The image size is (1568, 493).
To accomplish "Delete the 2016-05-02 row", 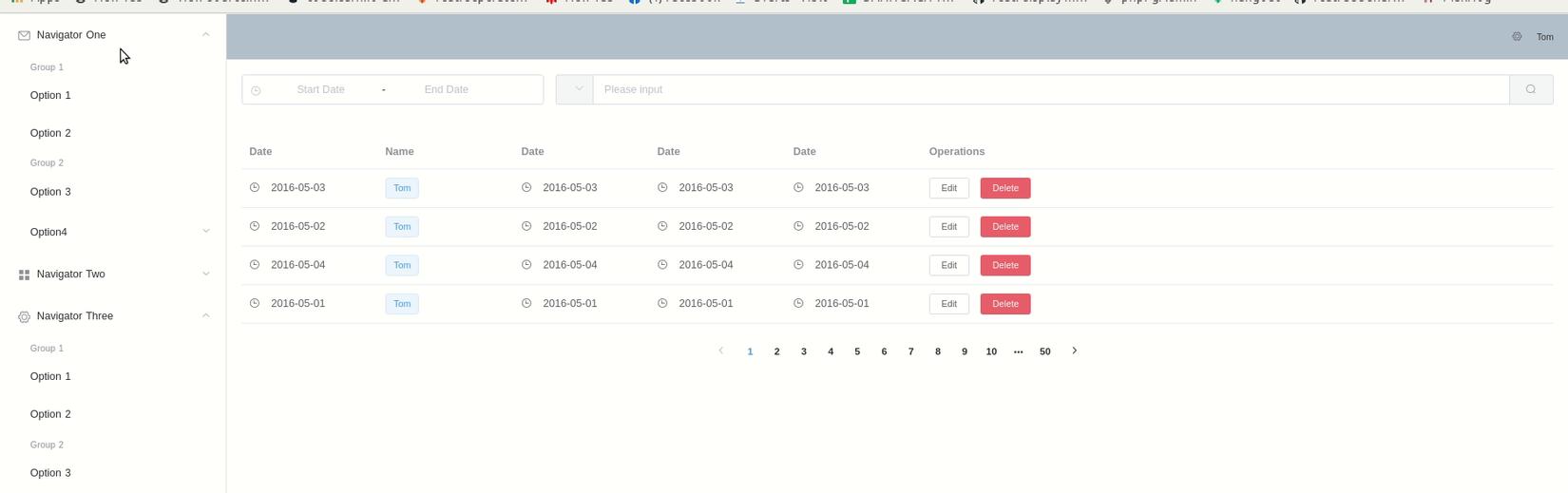I will click(x=1005, y=227).
